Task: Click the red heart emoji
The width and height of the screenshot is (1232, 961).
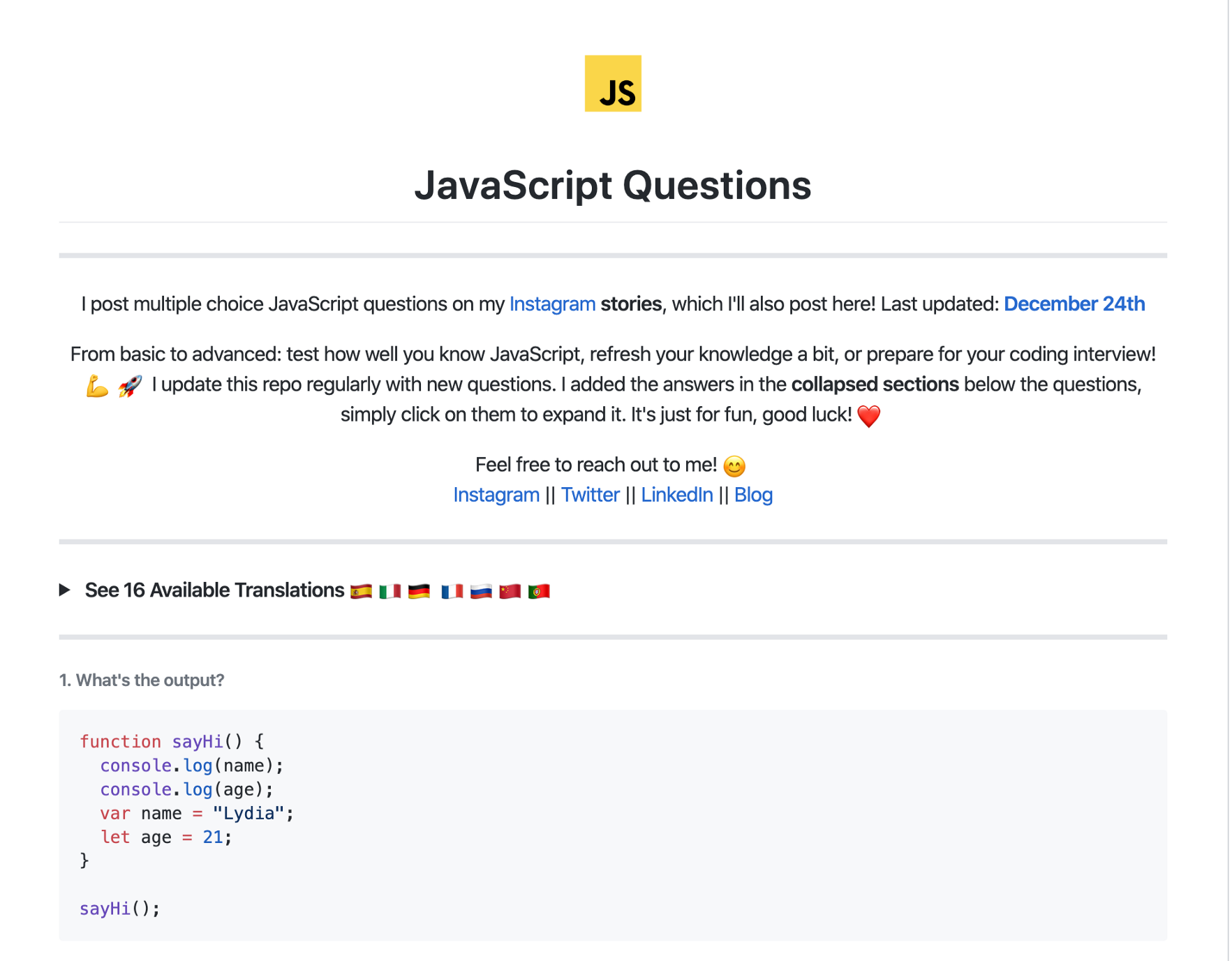Action: (x=868, y=416)
